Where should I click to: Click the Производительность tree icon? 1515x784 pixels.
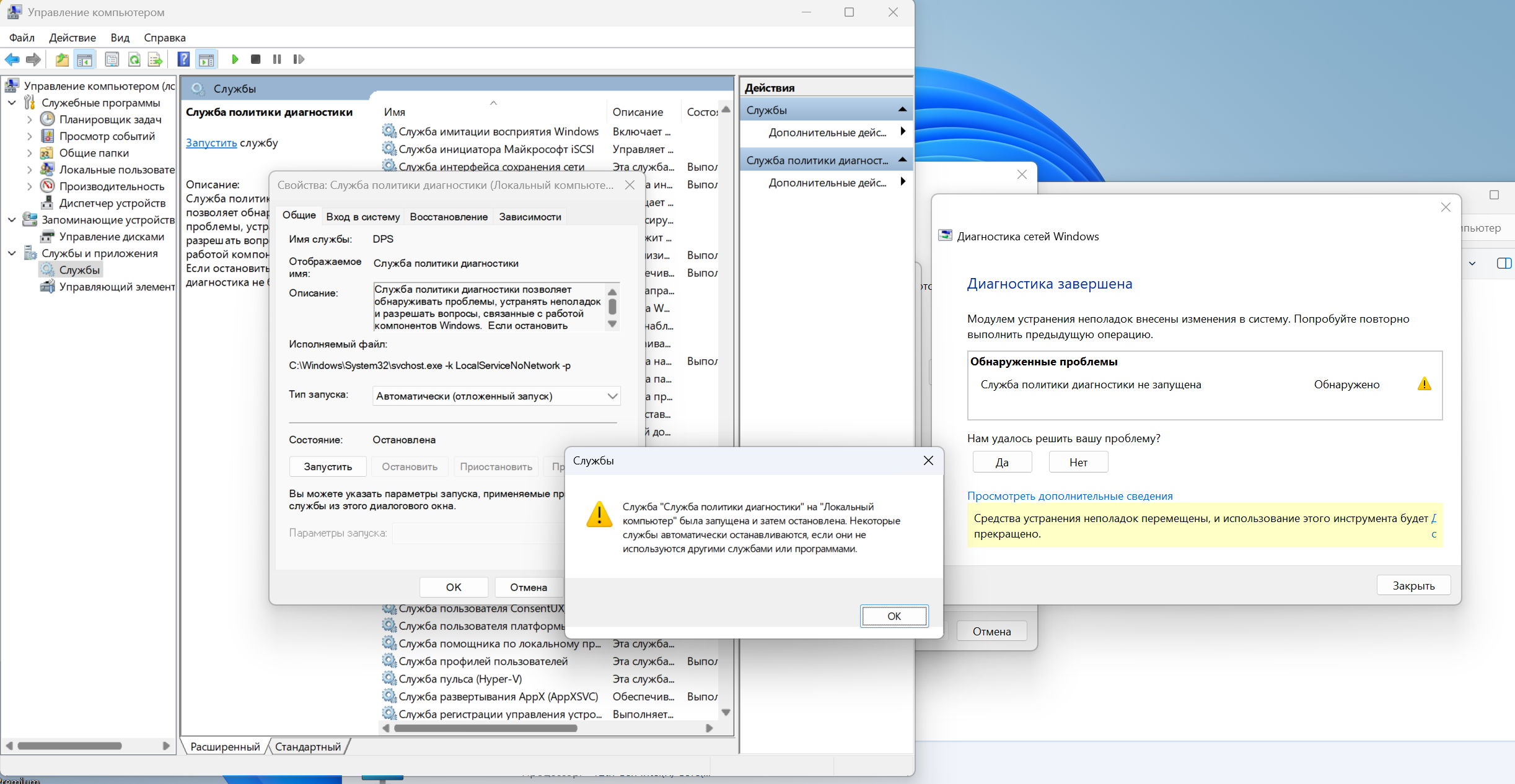(47, 186)
